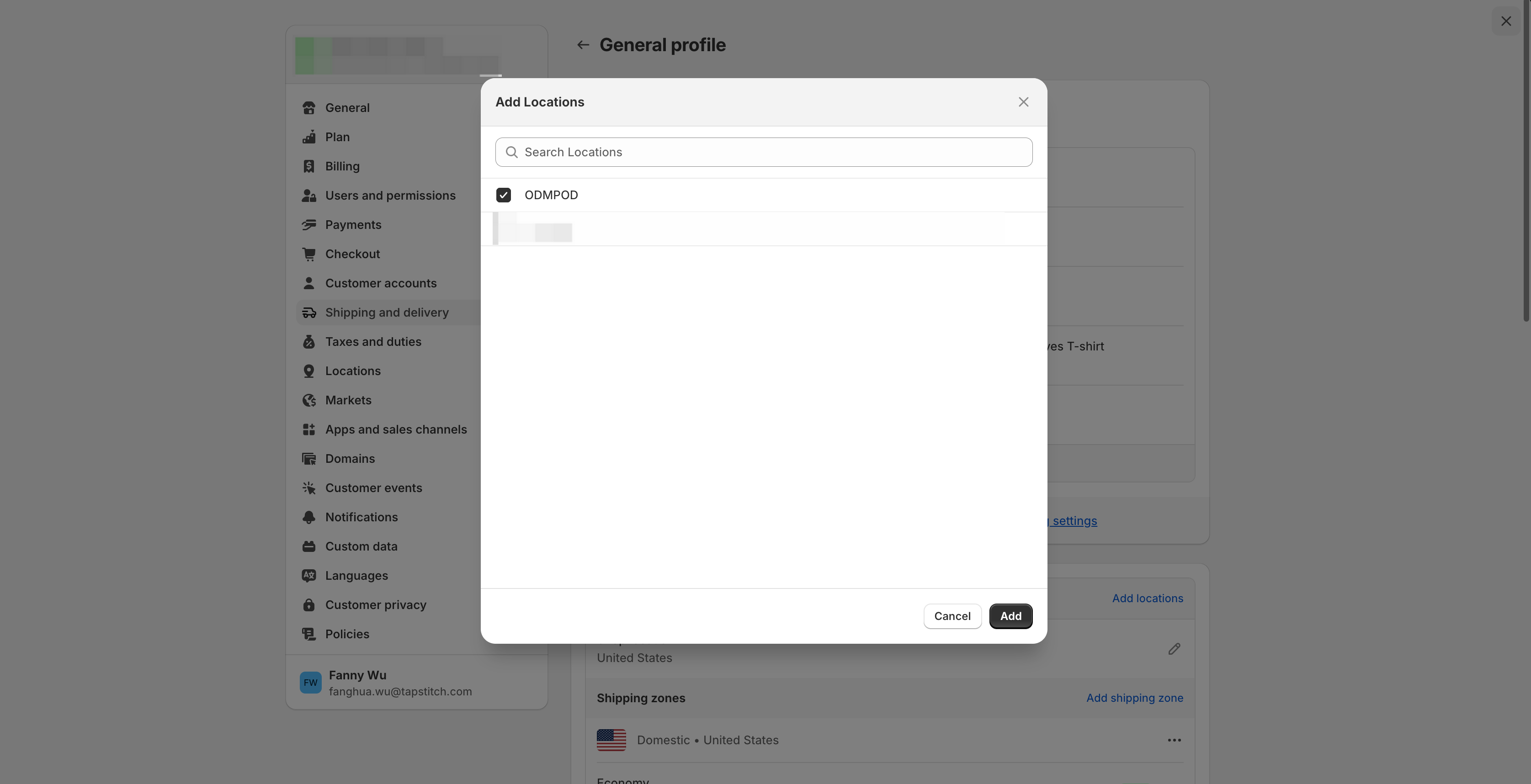Screen dimensions: 1531x784
Task: Open Domestic zone three-dot menu
Action: (x=1173, y=740)
